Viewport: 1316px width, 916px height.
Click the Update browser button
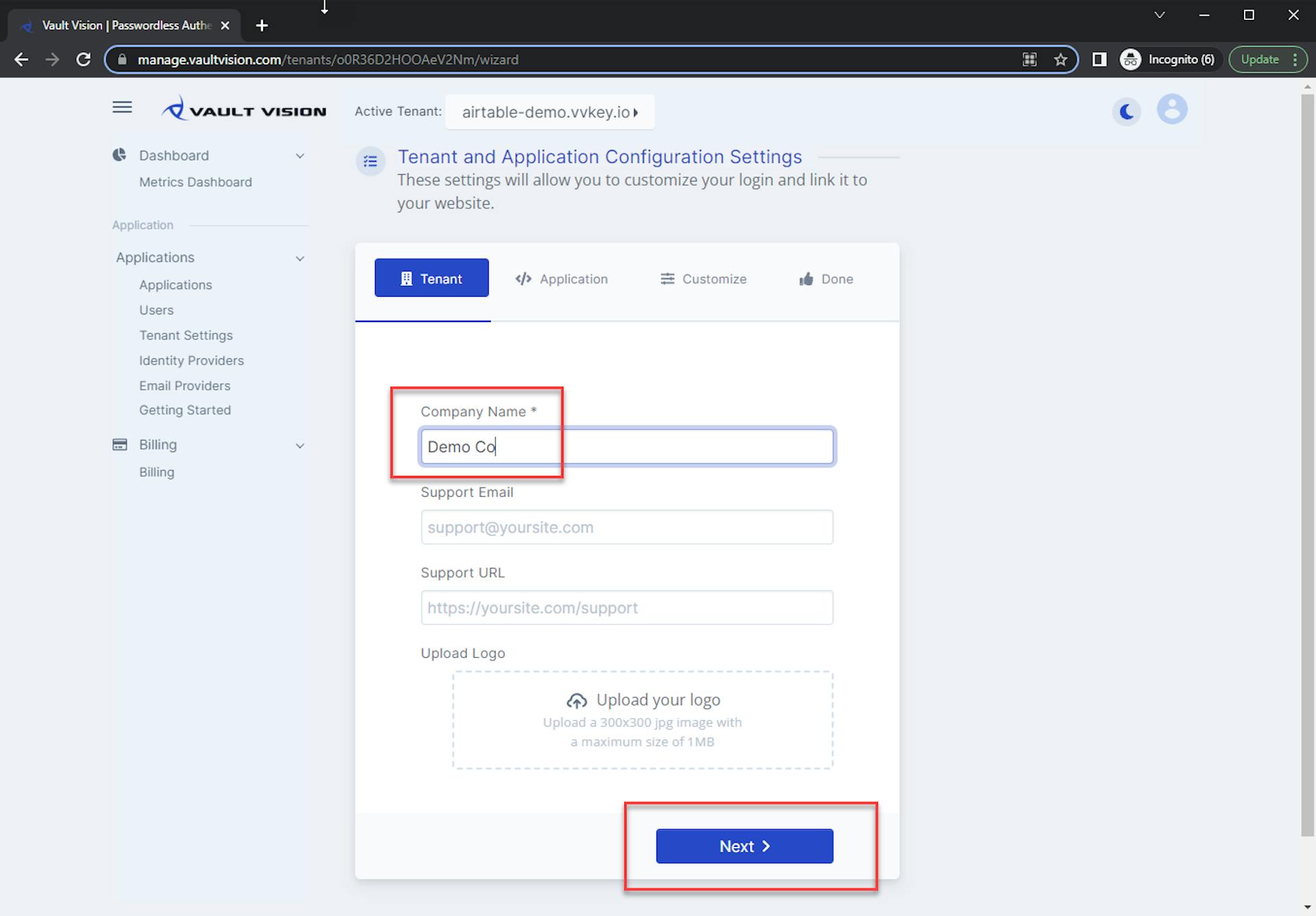(x=1260, y=59)
